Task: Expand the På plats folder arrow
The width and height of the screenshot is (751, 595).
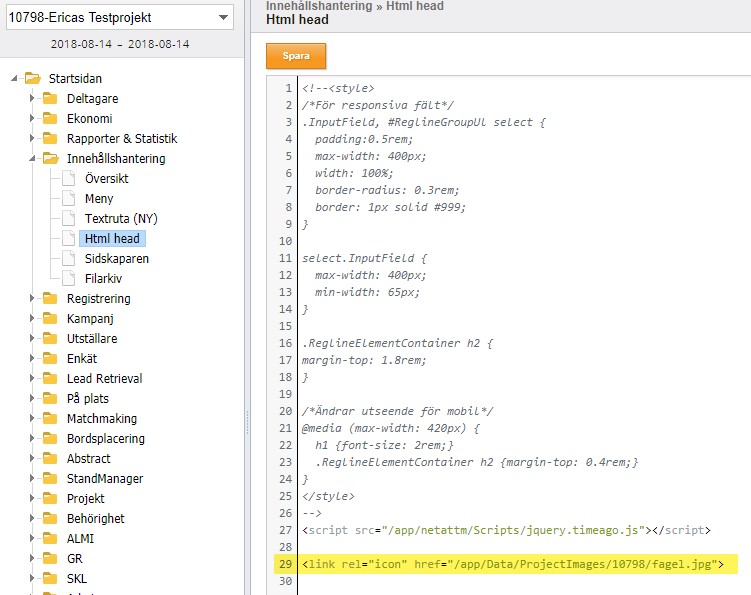Action: click(x=32, y=399)
